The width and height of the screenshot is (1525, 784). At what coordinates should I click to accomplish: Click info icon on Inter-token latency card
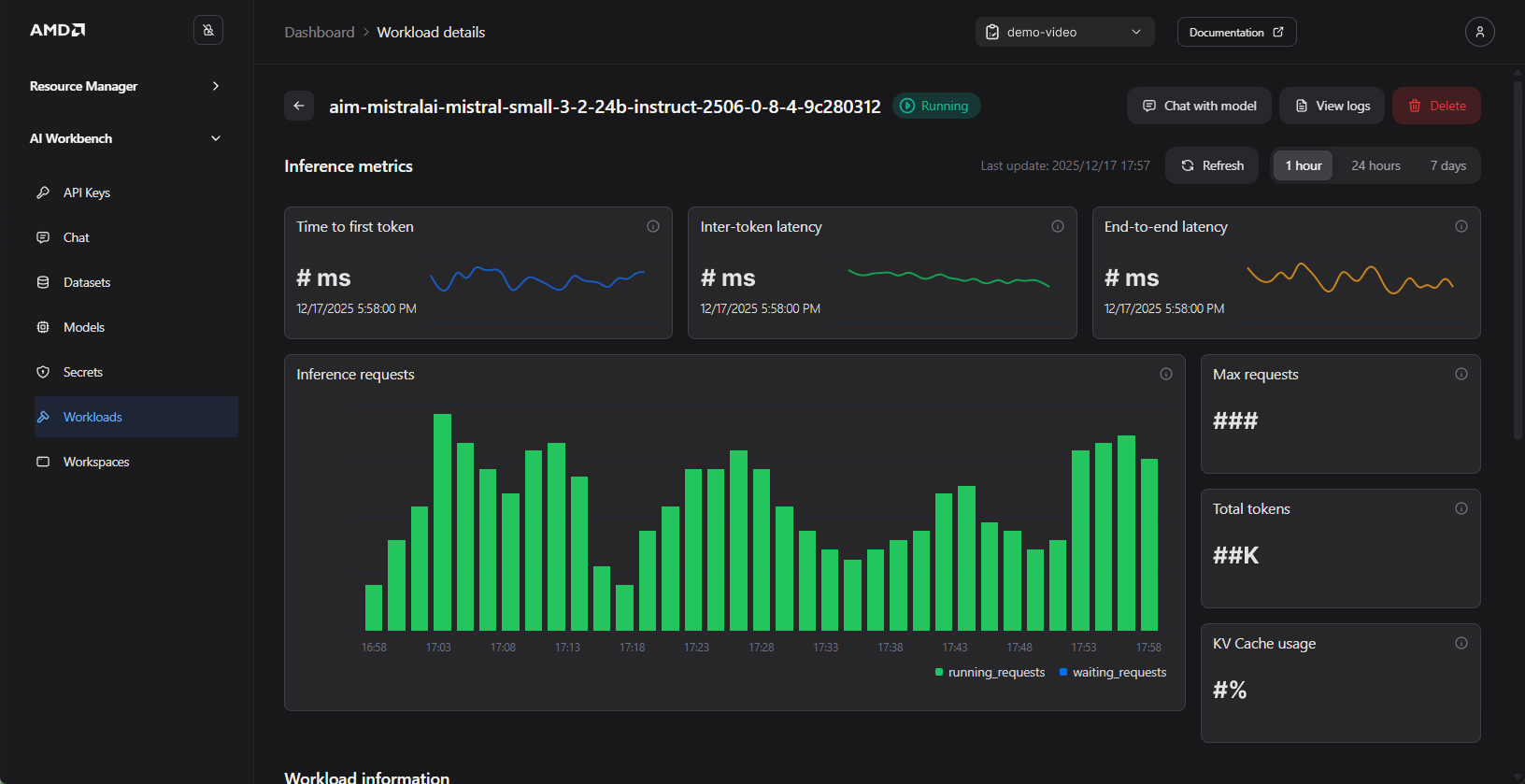[1058, 226]
